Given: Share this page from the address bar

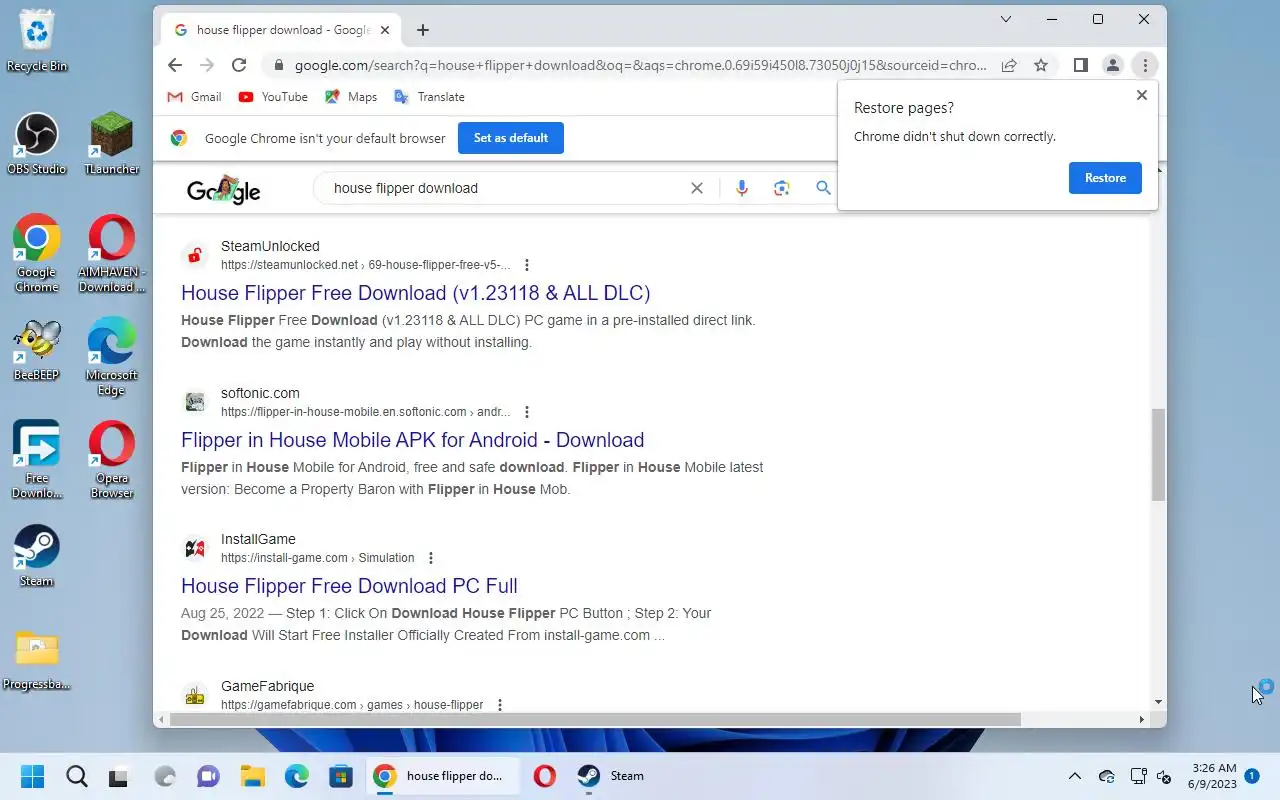Looking at the screenshot, I should (1009, 65).
